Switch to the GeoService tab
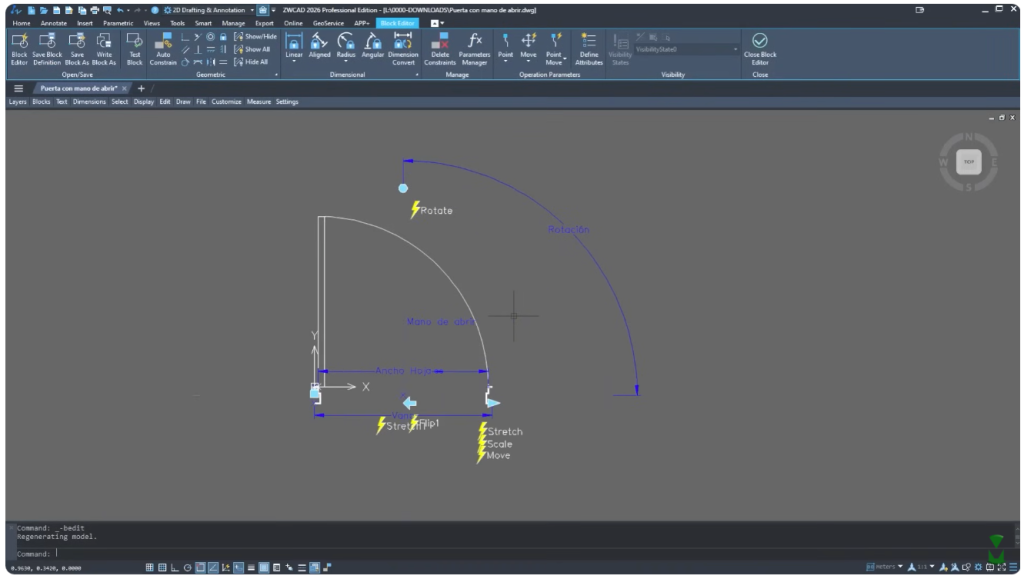 coord(328,23)
